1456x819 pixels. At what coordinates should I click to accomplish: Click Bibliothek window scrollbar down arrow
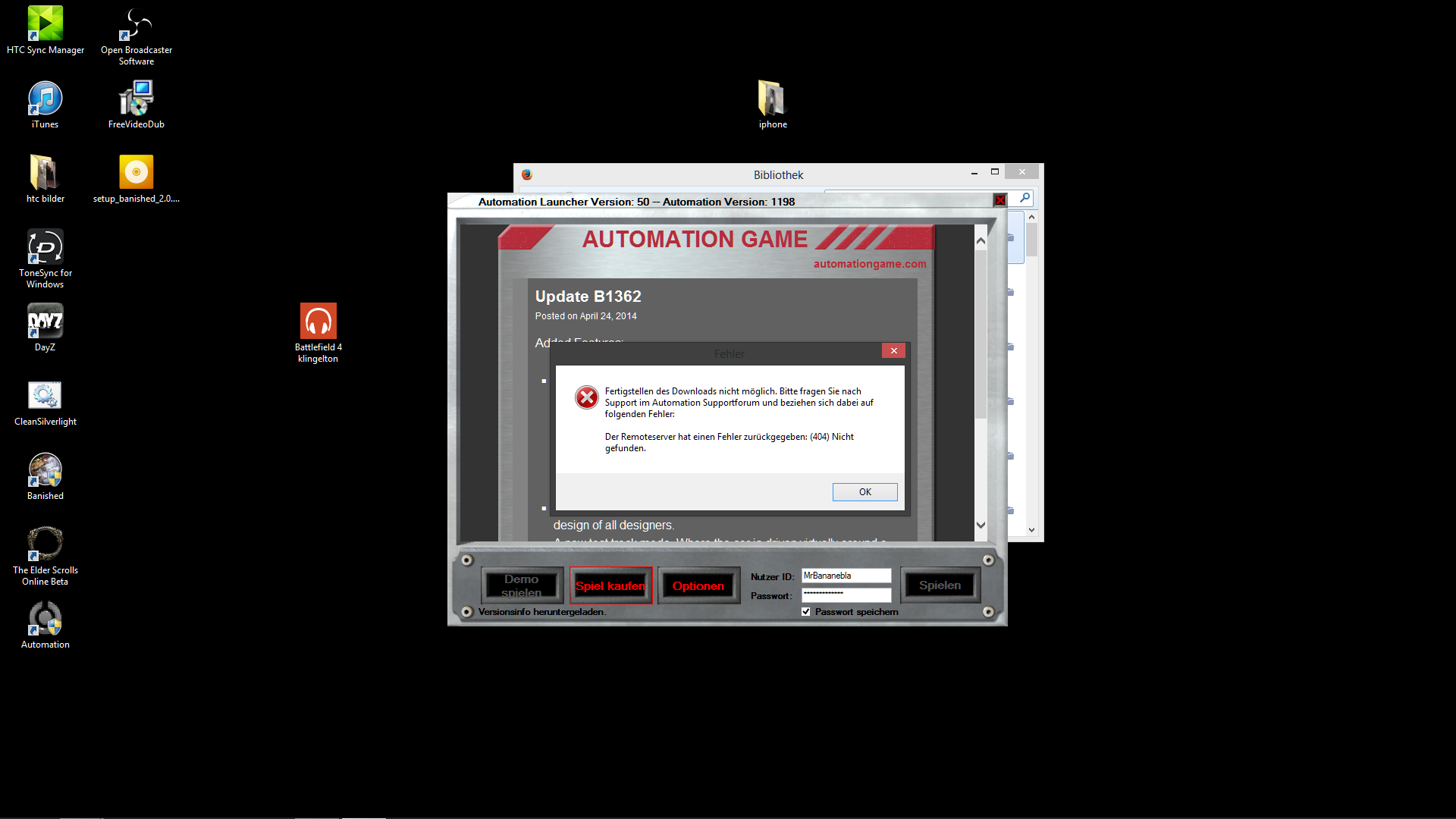[x=1031, y=530]
